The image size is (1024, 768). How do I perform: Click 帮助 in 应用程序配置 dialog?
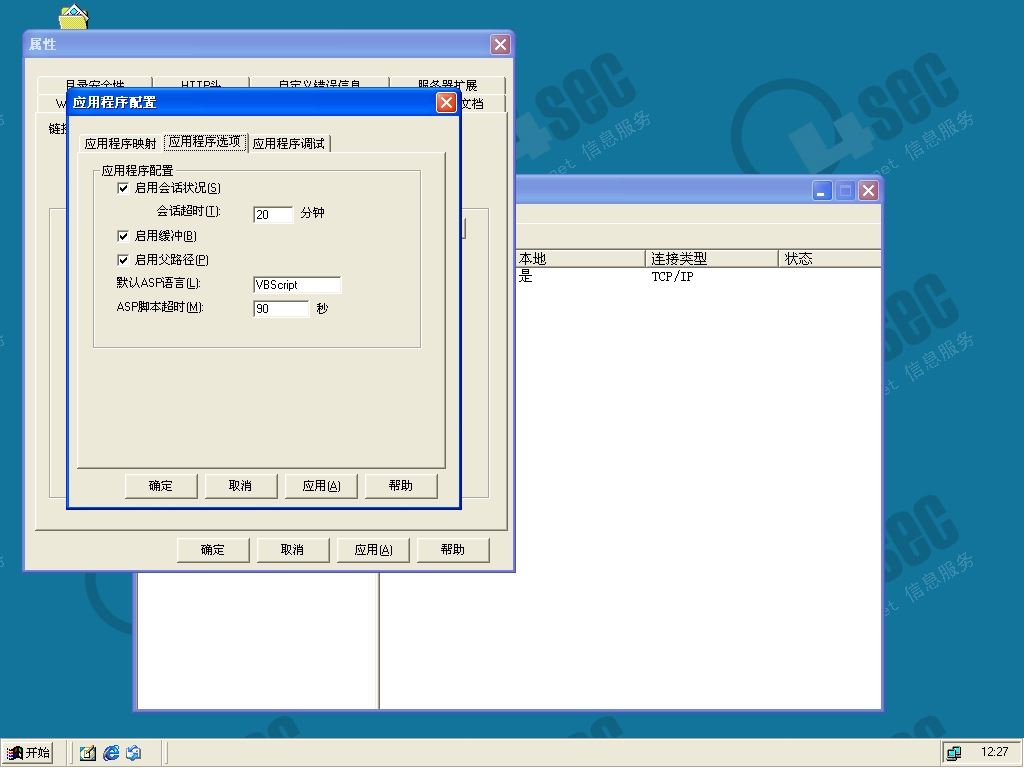[x=400, y=486]
